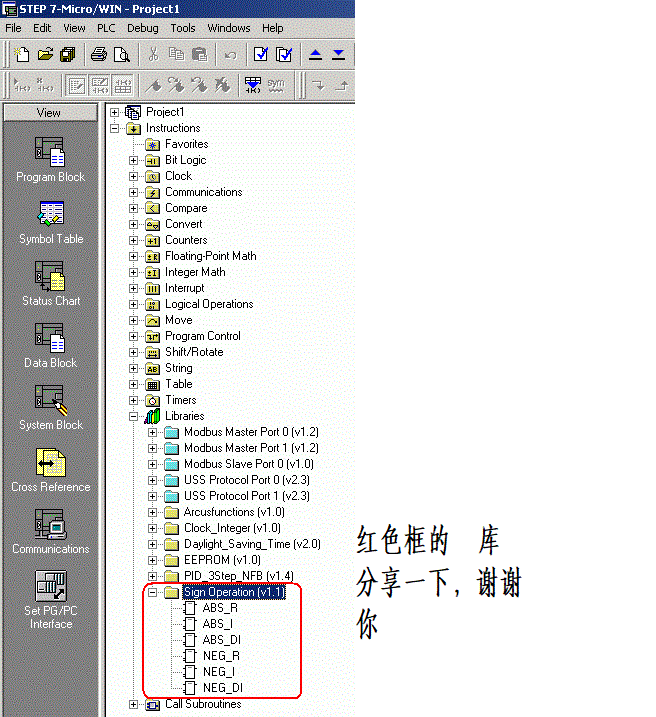Viewport: 656px width, 717px height.
Task: Open Symbol Table in the View bar
Action: (x=51, y=222)
